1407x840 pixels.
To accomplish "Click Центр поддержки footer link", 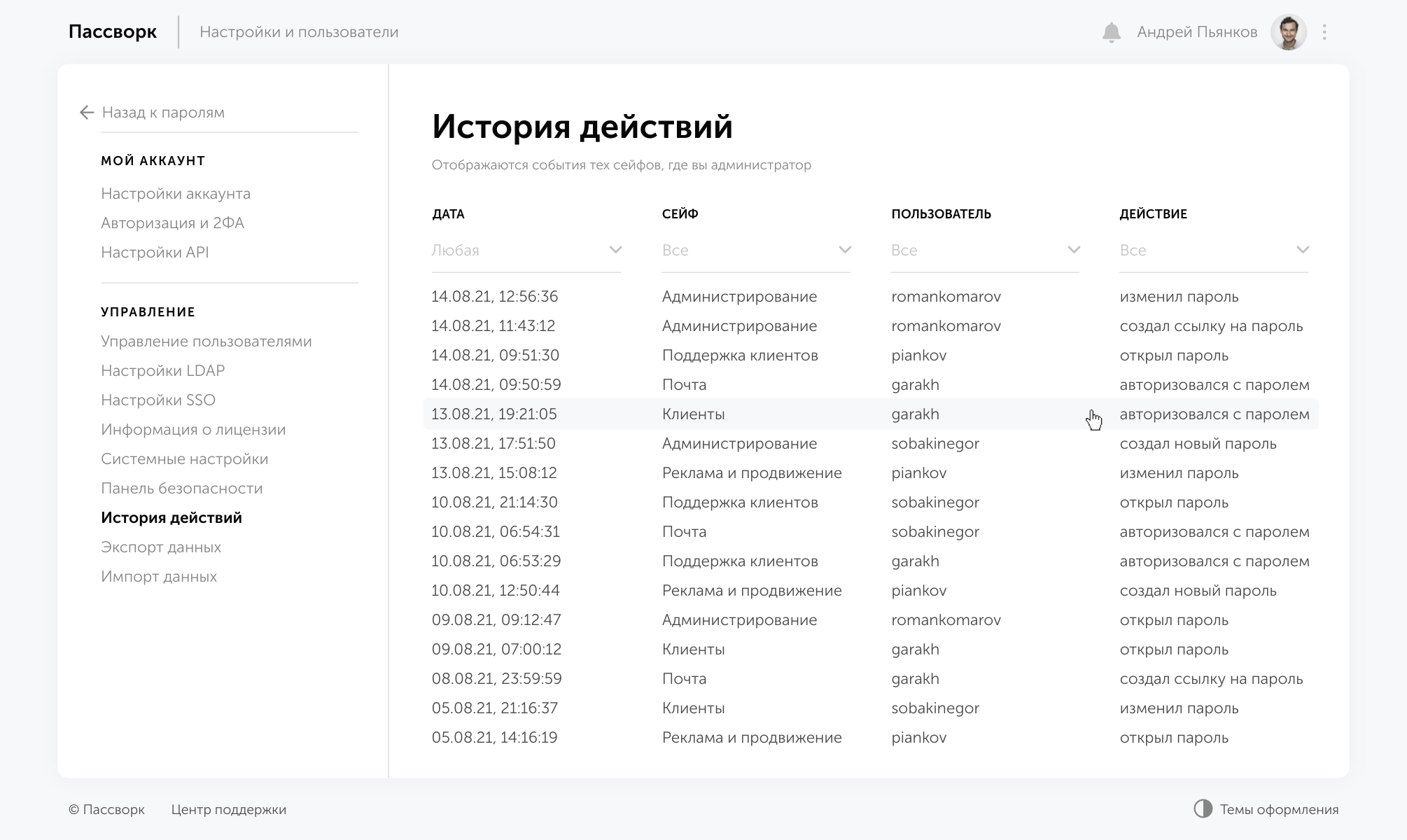I will [x=228, y=810].
